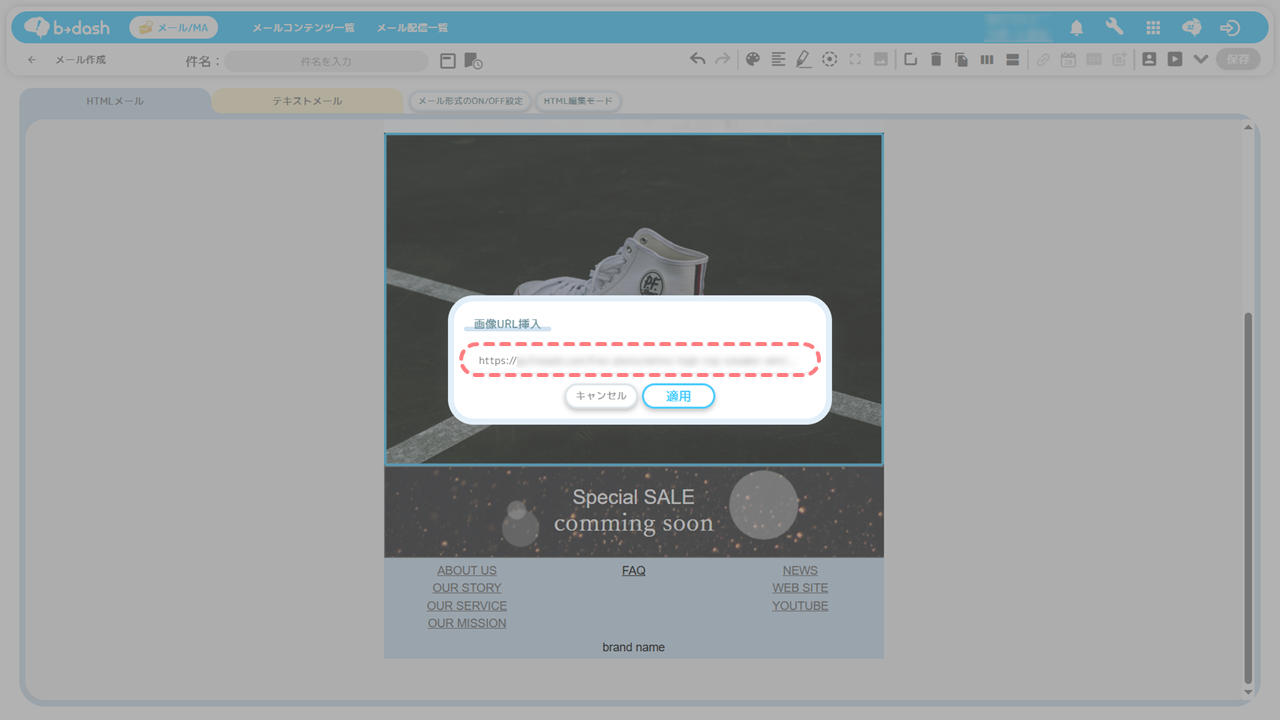Click the scrollbar up arrow
The width and height of the screenshot is (1280, 720).
coord(1247,128)
